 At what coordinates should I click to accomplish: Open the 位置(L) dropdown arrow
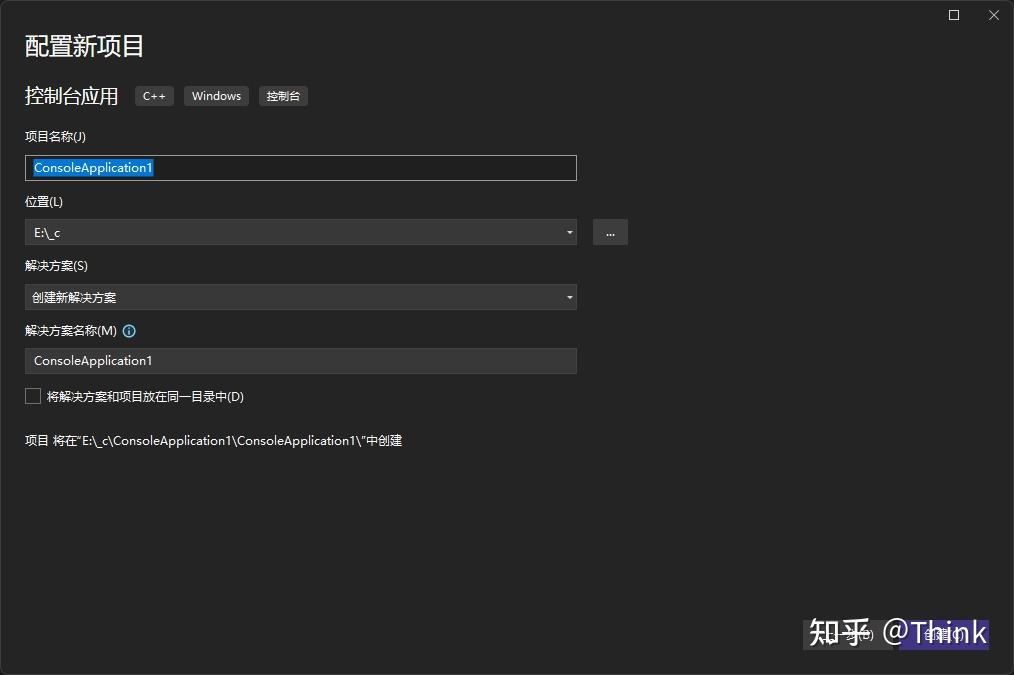[569, 232]
